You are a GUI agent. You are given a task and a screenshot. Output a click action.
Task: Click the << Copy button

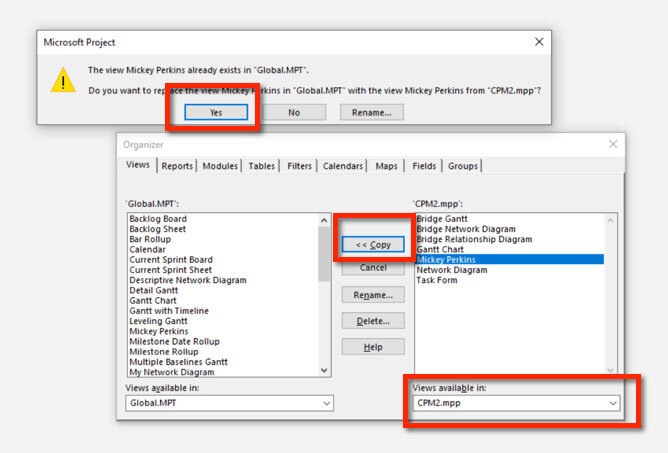(373, 245)
